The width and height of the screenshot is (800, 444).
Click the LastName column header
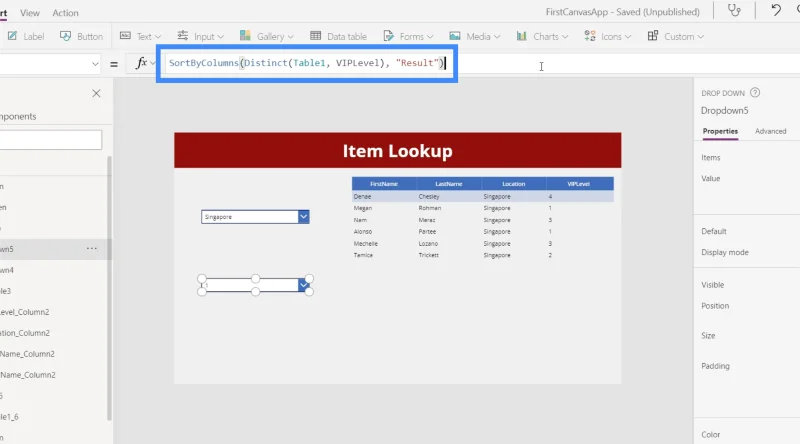[449, 184]
